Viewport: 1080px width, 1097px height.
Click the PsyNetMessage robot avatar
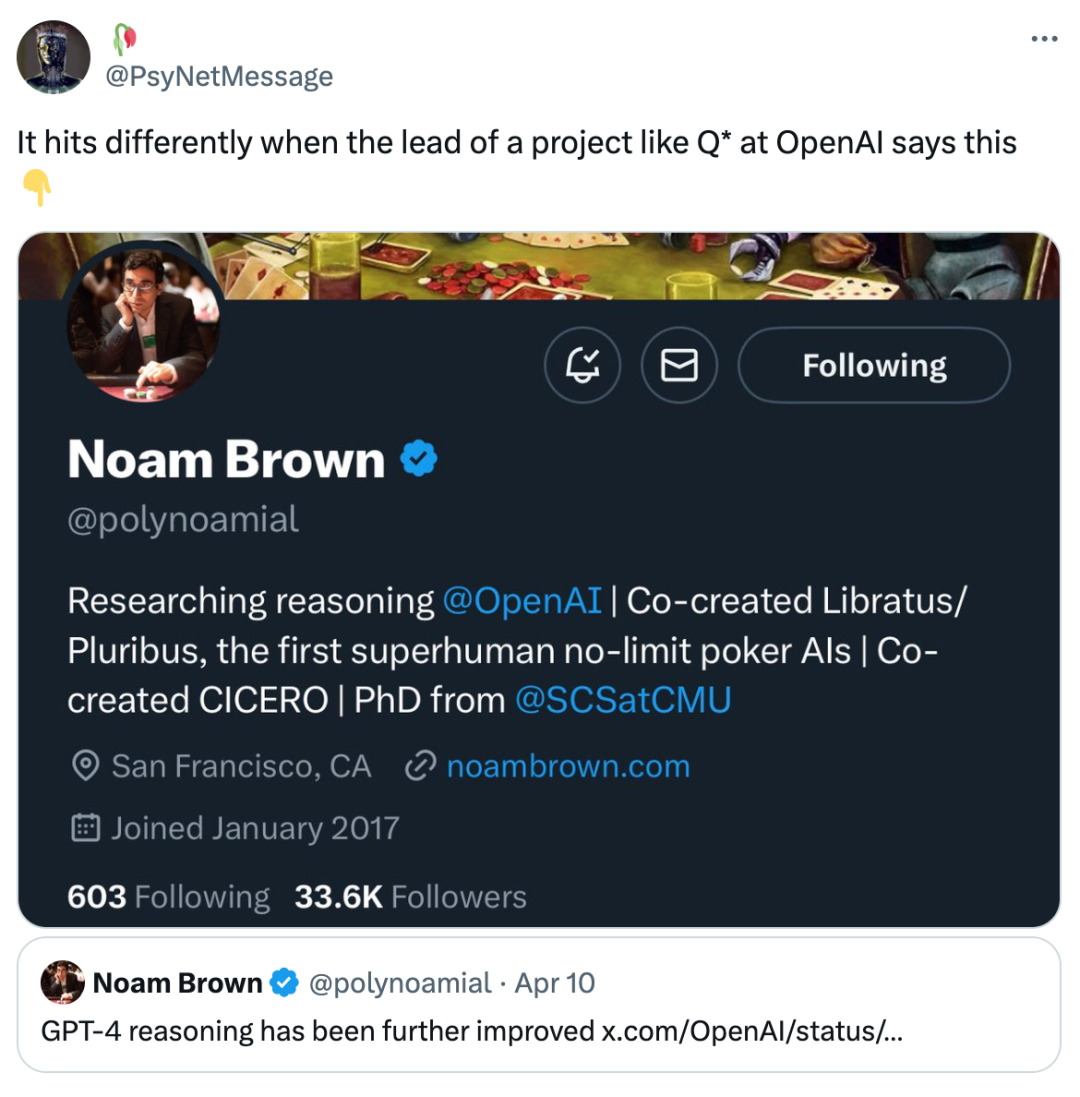[x=54, y=58]
